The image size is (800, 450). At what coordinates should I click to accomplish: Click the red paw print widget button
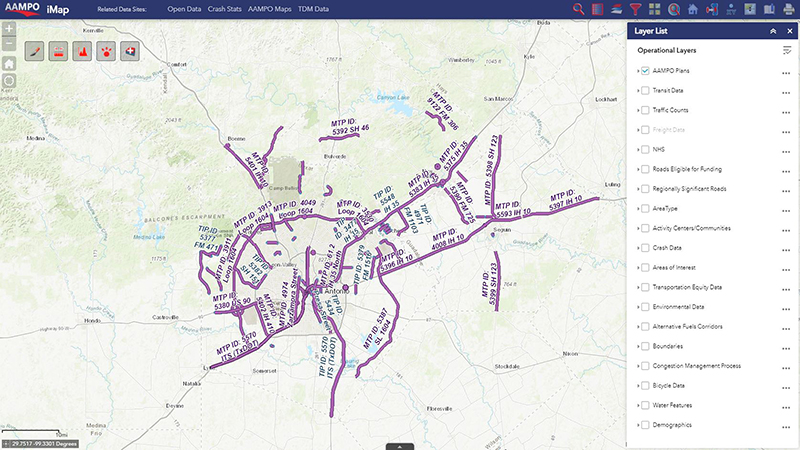(106, 51)
